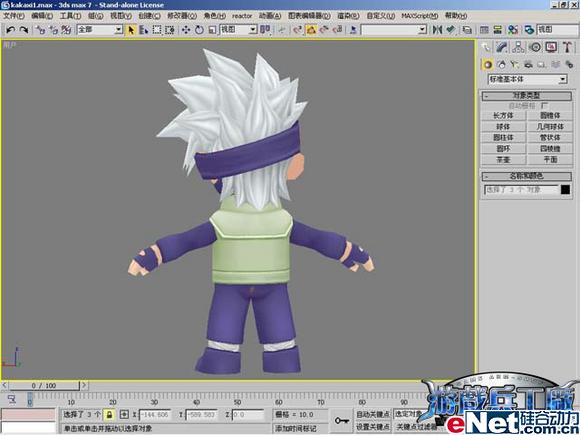
Task: Toggle the 3D Snaps button
Action: click(298, 30)
